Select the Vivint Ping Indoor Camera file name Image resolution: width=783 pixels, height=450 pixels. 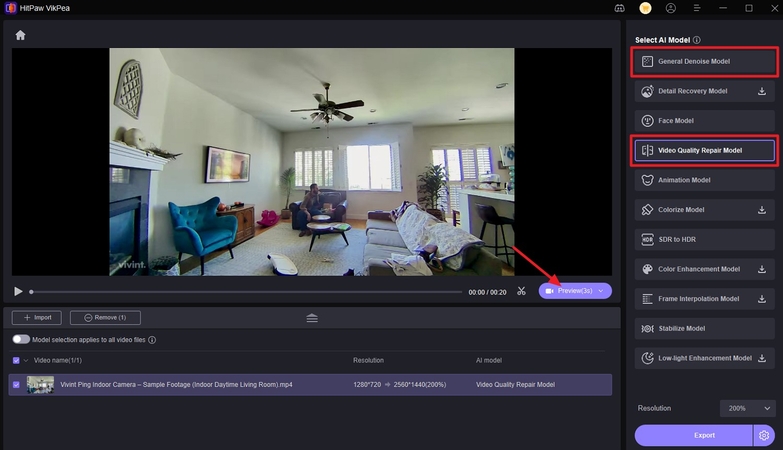tap(176, 385)
